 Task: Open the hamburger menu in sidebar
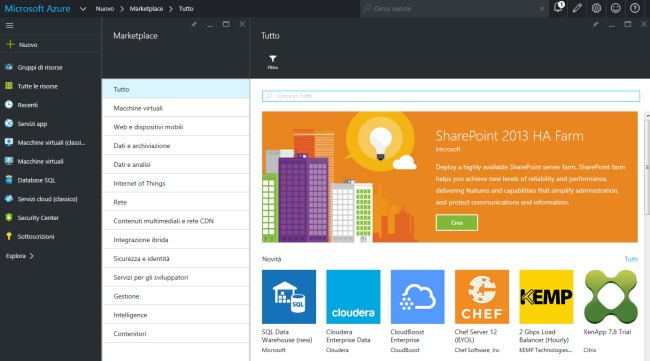coord(10,26)
